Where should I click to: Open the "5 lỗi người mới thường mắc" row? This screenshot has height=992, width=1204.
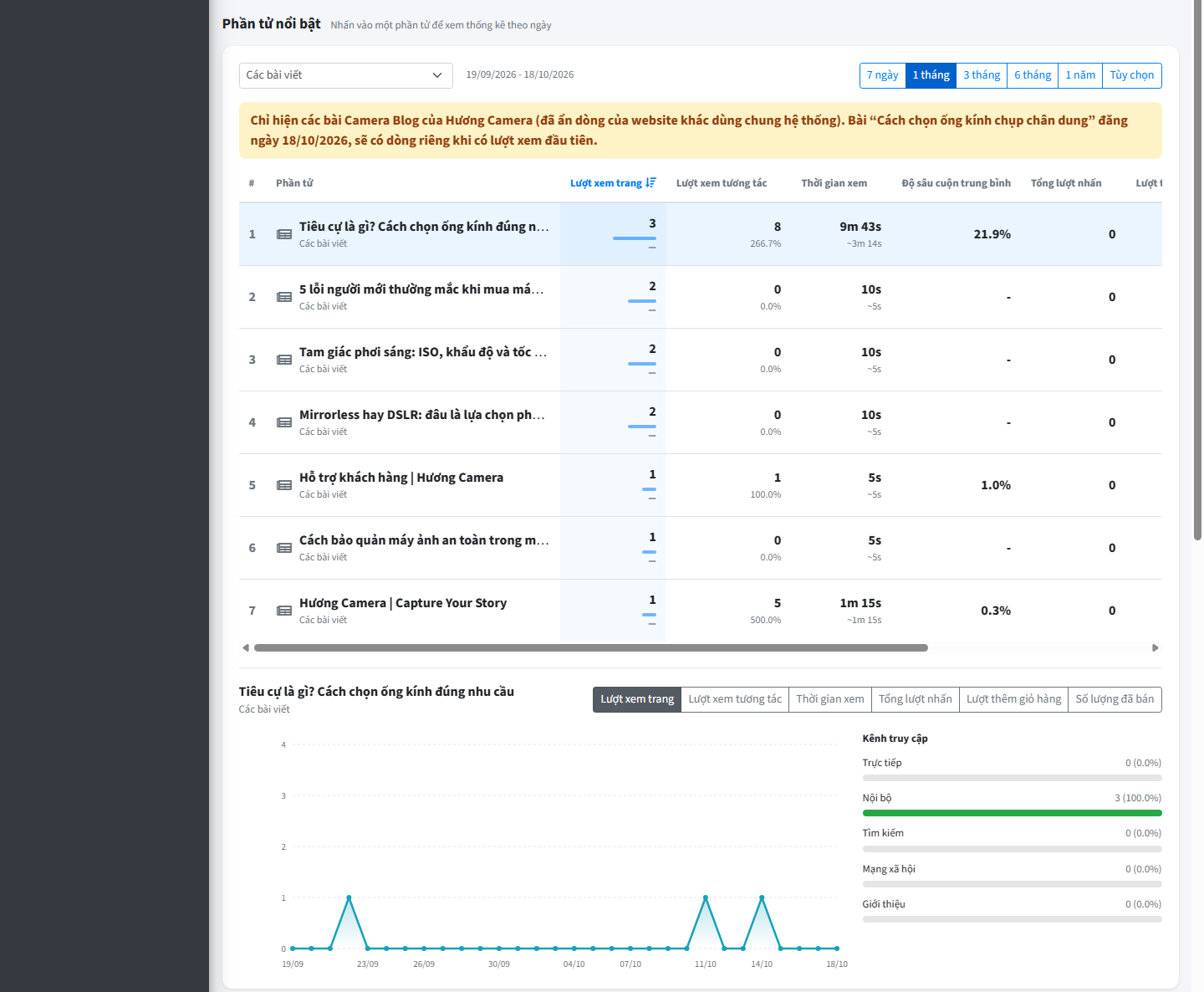(701, 297)
